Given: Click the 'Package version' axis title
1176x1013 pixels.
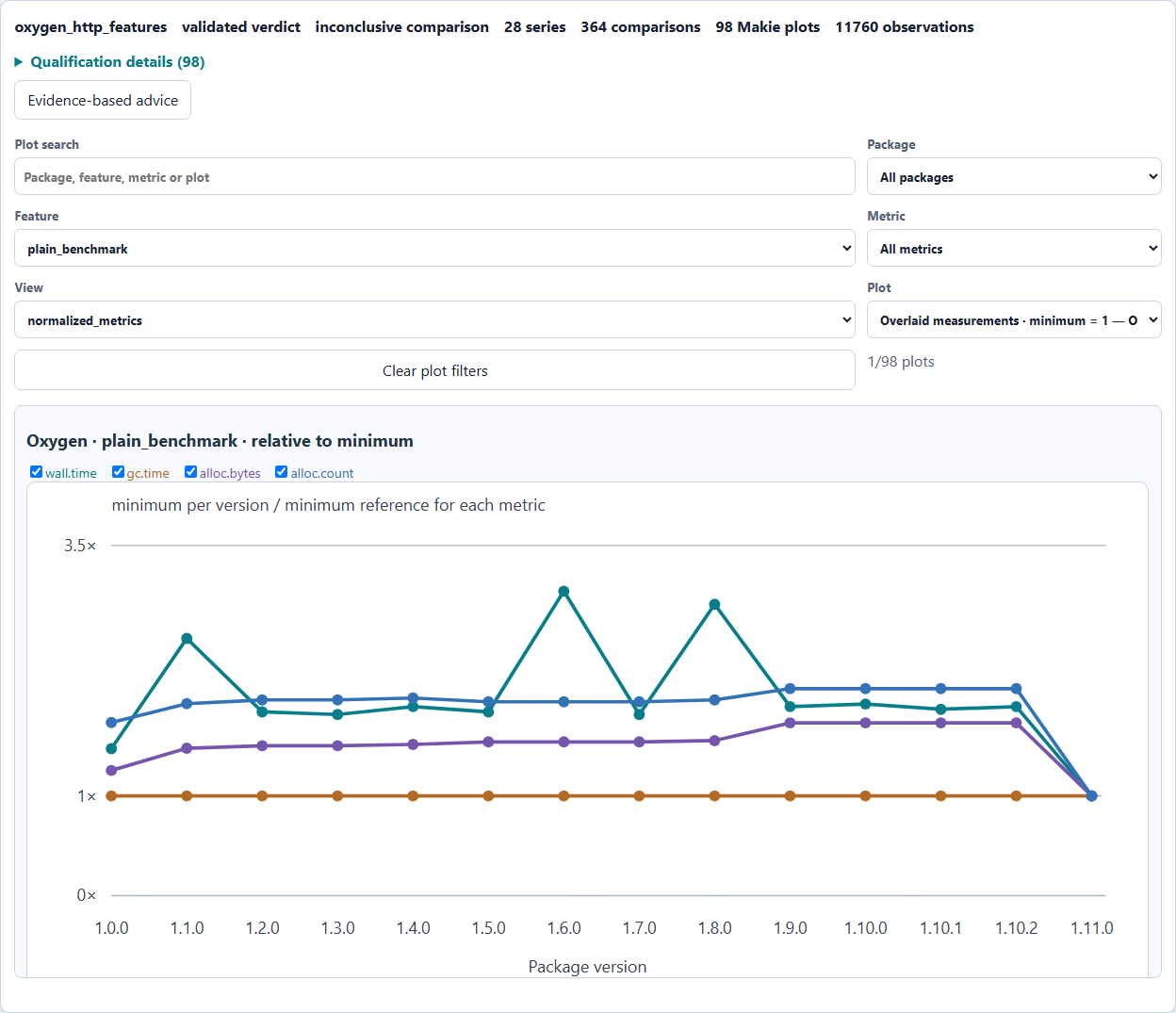Looking at the screenshot, I should click(x=587, y=967).
